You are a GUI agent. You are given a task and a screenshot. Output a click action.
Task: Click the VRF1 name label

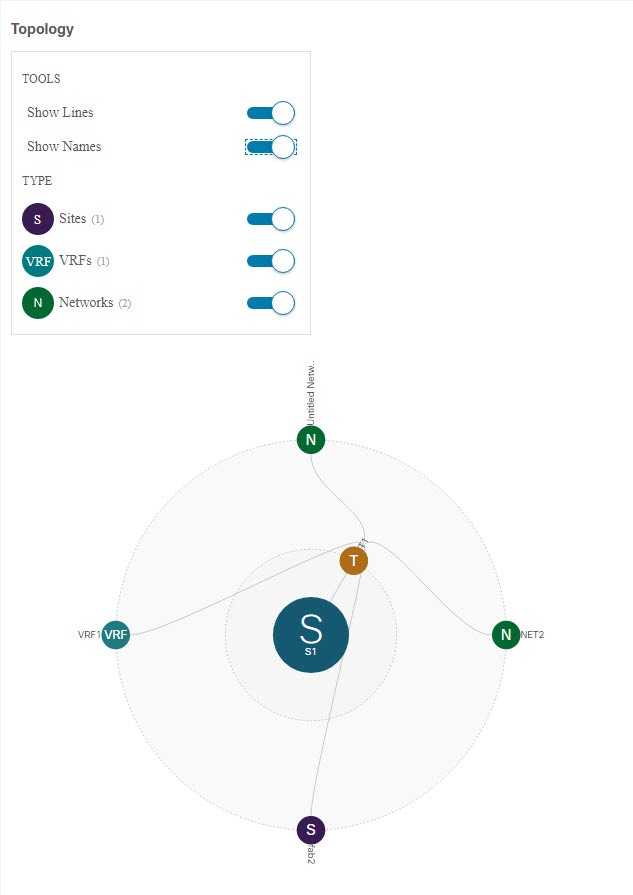(x=89, y=635)
